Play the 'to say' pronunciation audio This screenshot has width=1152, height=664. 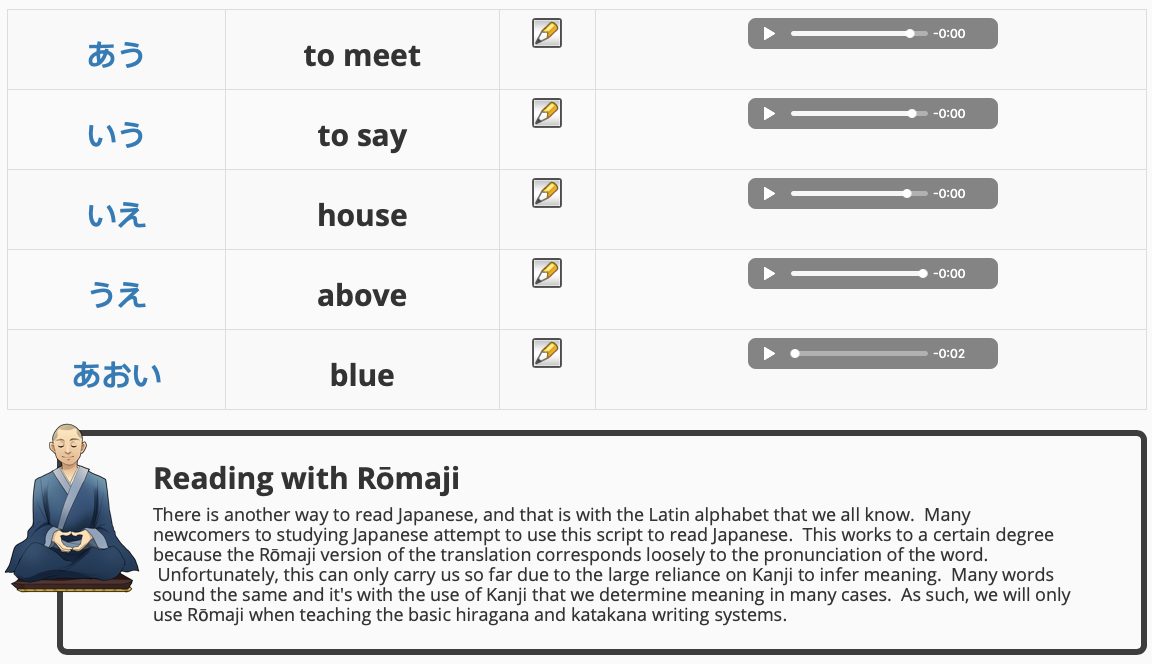click(x=769, y=114)
